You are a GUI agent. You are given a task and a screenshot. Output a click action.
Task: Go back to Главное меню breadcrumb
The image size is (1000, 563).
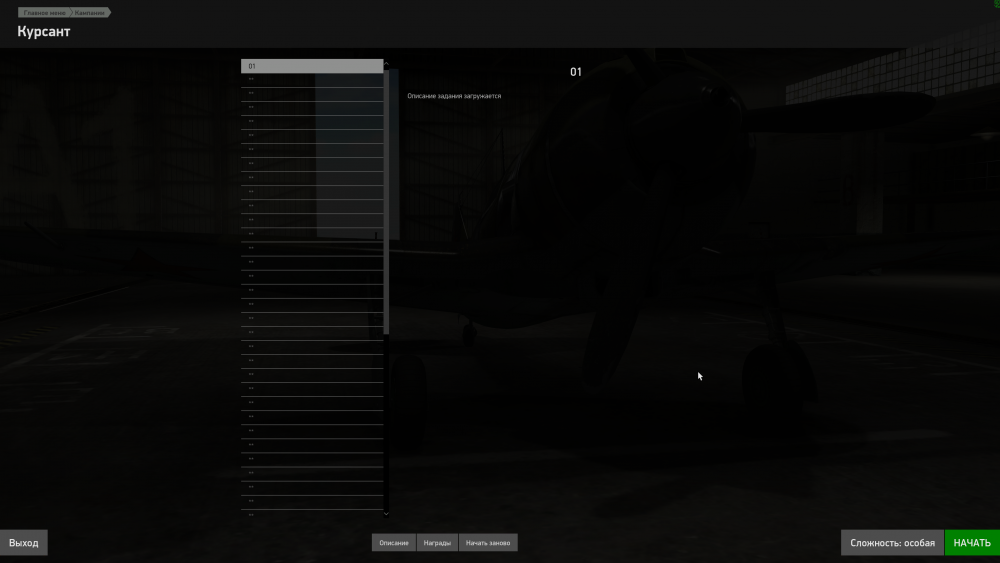point(44,13)
